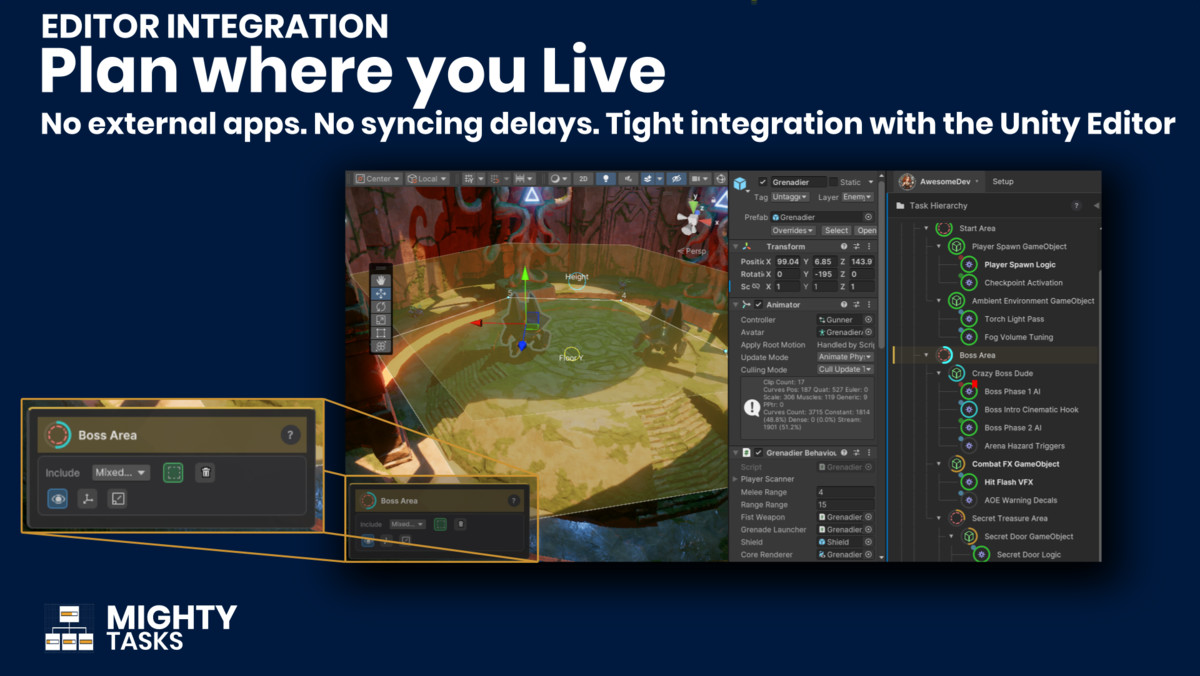
Task: Select the Player Spawn Logic task
Action: pos(1019,265)
